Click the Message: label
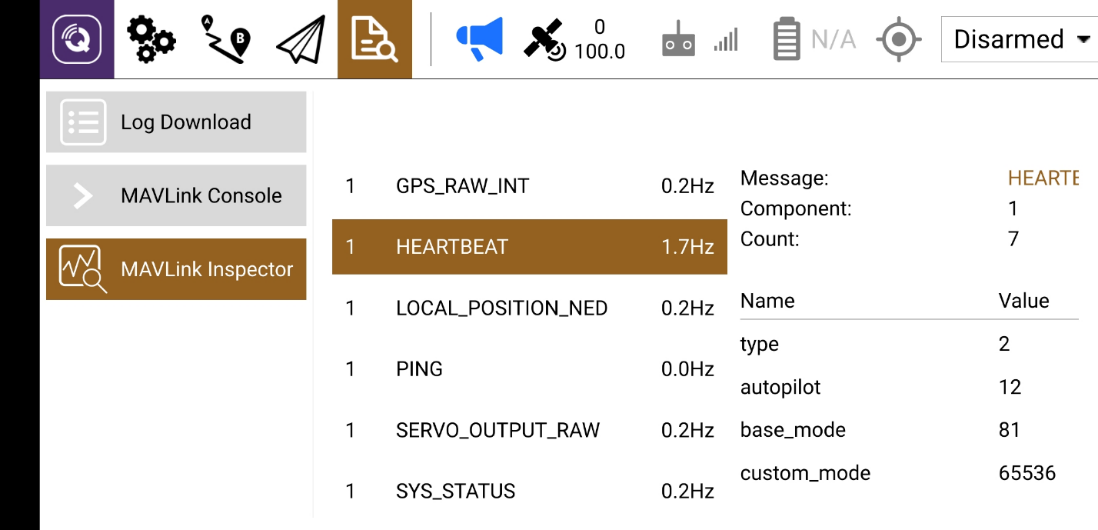Image resolution: width=1098 pixels, height=530 pixels. [x=784, y=179]
